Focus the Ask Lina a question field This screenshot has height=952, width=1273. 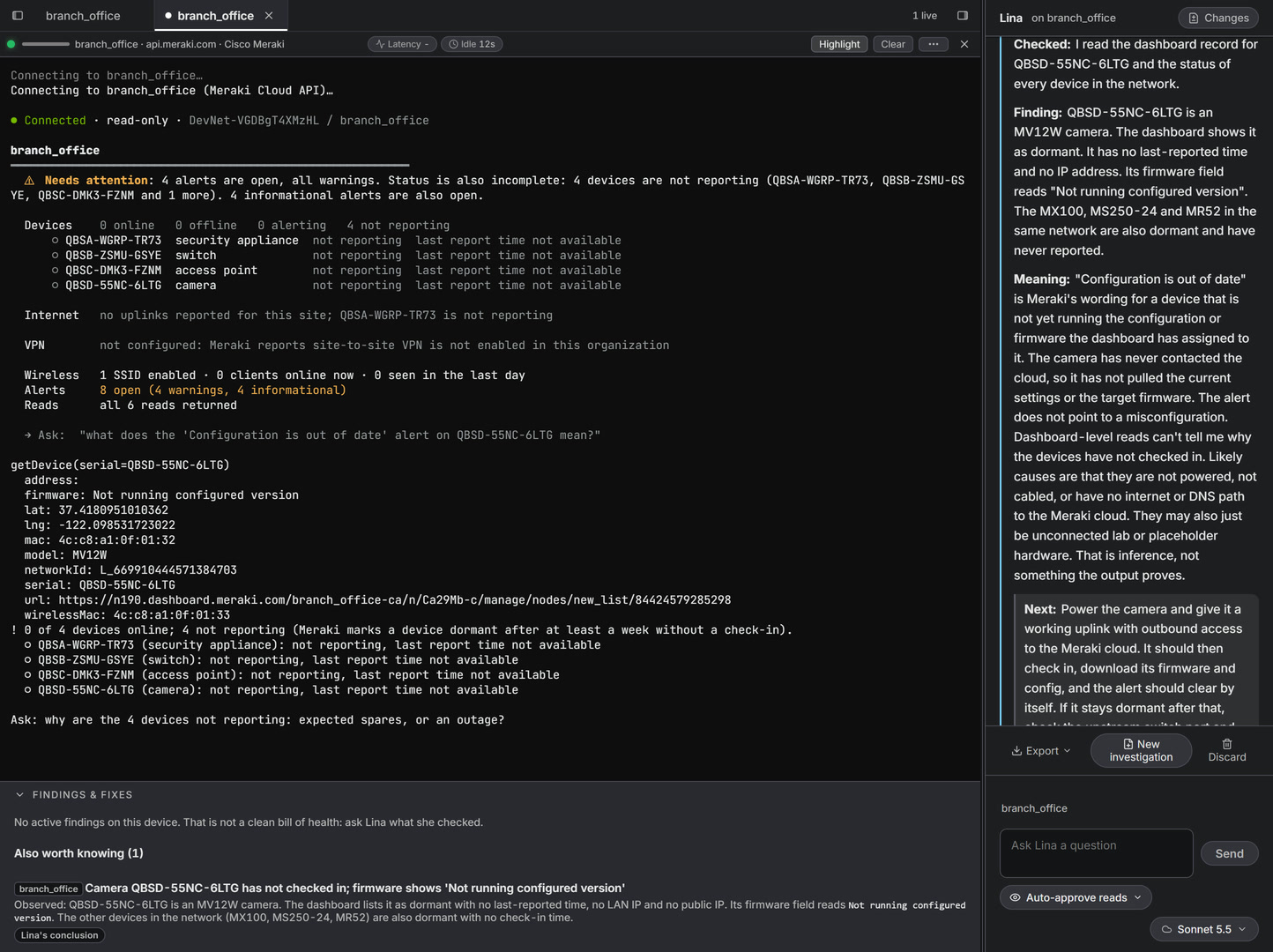point(1097,852)
